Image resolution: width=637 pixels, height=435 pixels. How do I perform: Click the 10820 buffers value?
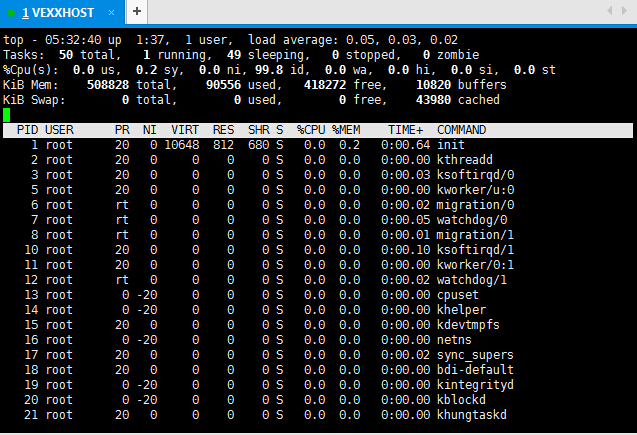[433, 85]
